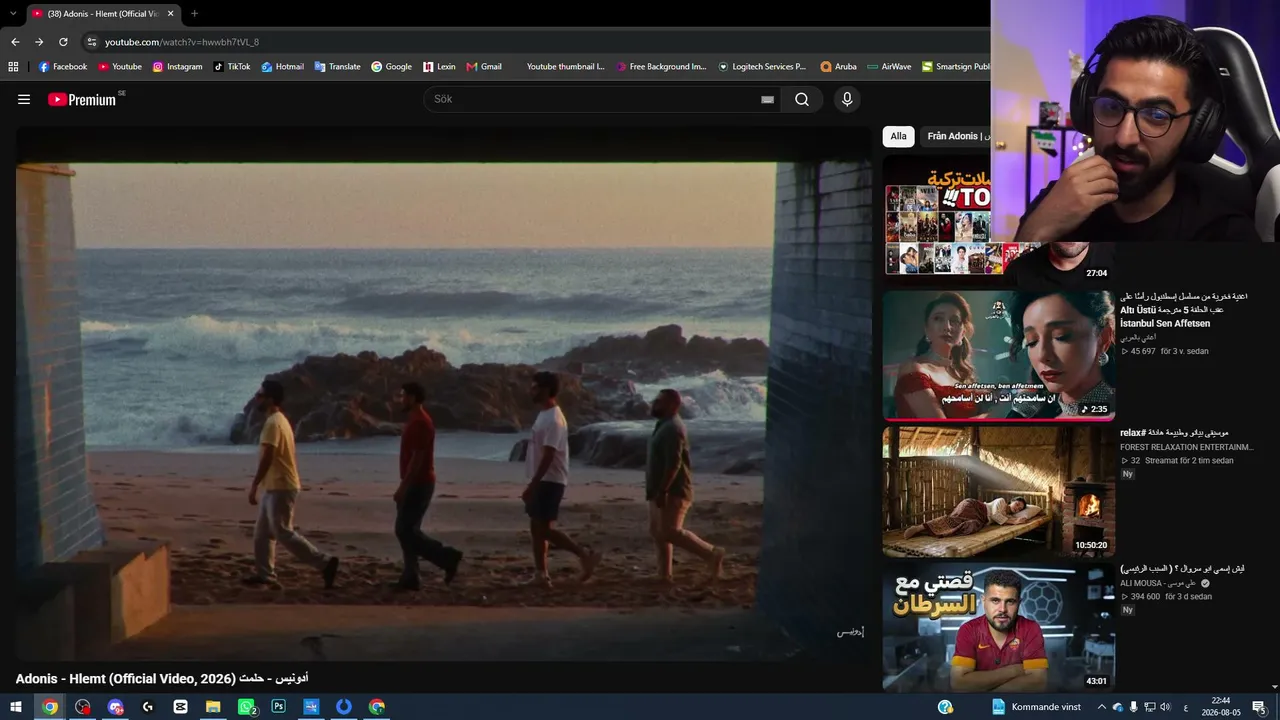This screenshot has width=1280, height=720.
Task: Open the İstanbul Sen Affetsen video thumbnail
Action: click(998, 356)
